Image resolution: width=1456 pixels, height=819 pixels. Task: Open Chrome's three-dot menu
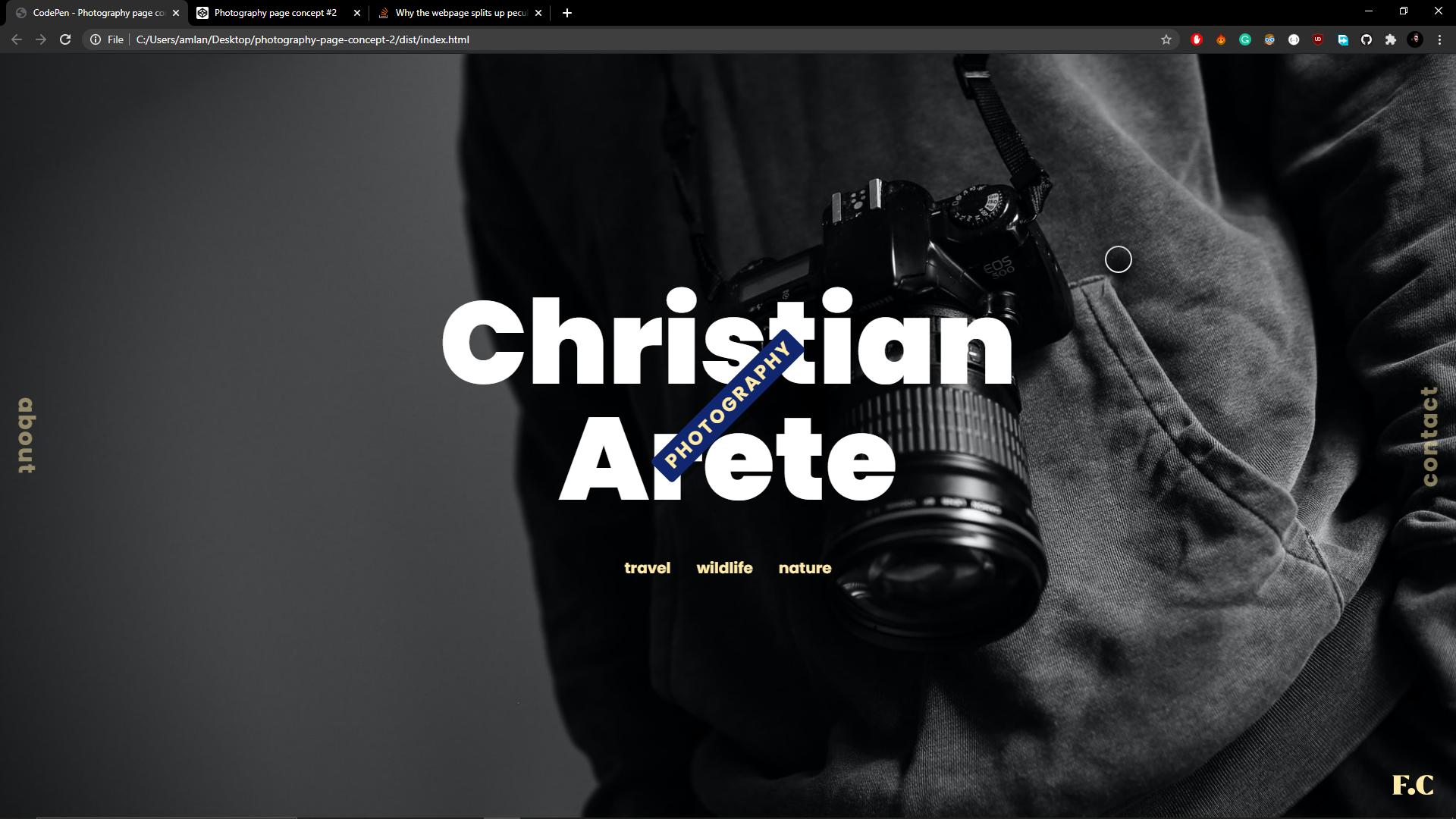click(x=1439, y=39)
